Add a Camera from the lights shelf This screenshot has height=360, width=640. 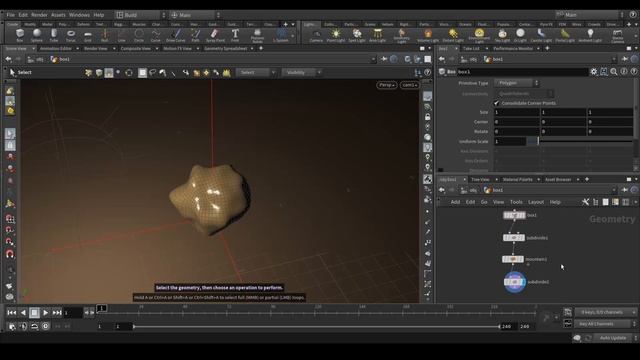click(316, 36)
